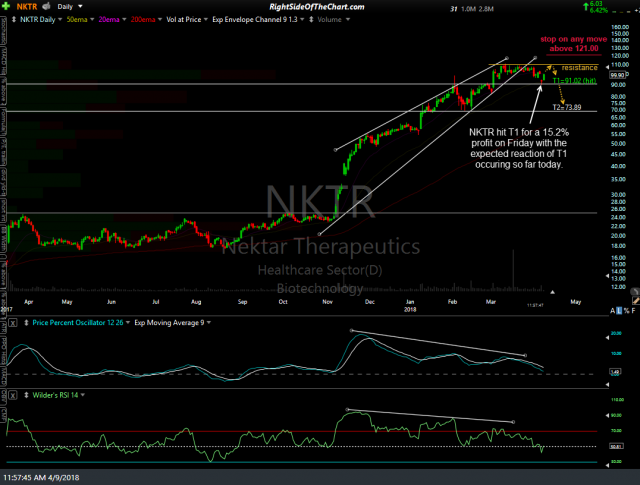Click the move handle before Volume
640x485 pixels.
[311, 19]
